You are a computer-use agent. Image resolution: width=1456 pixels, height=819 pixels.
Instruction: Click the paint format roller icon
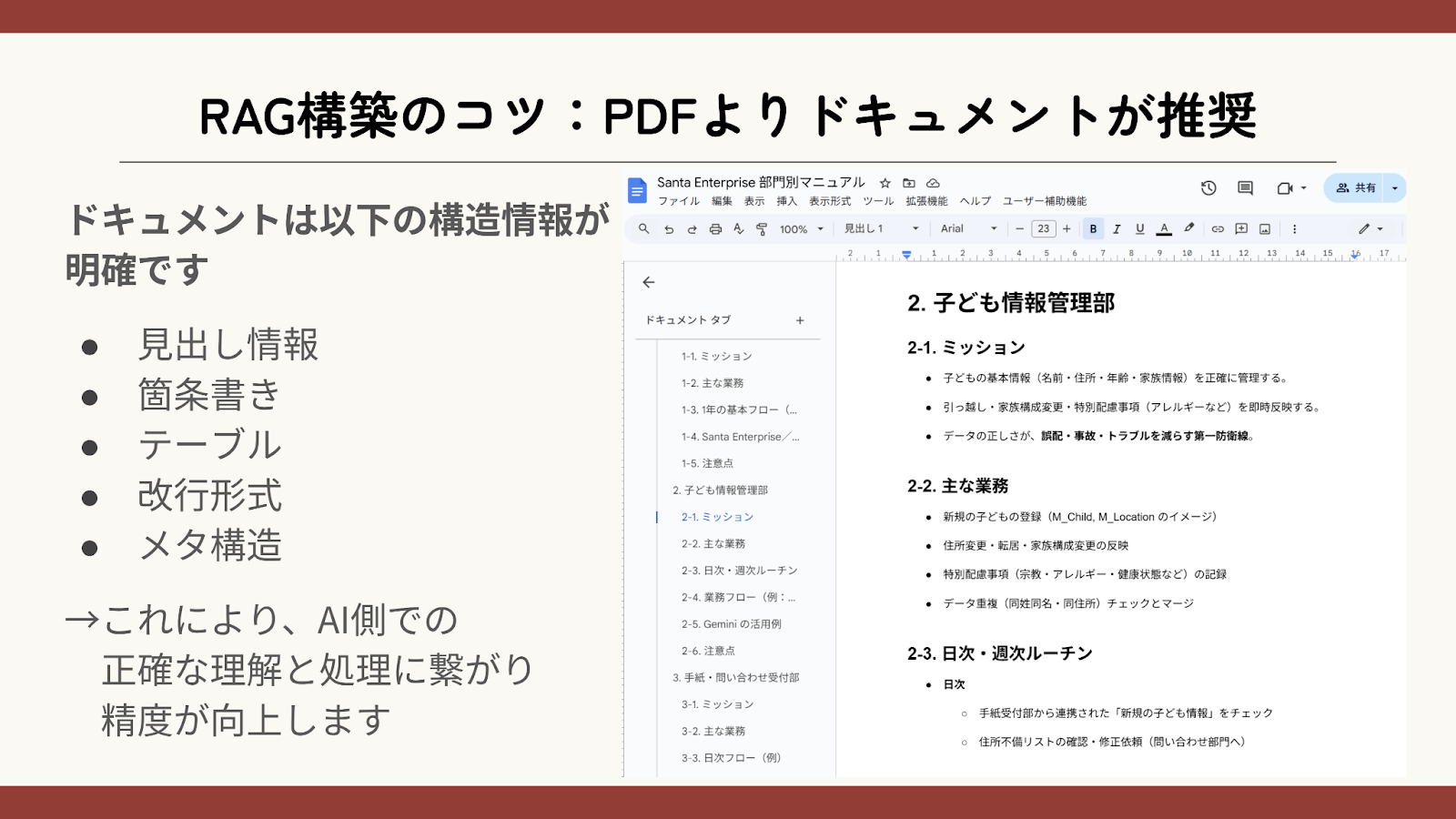click(762, 229)
